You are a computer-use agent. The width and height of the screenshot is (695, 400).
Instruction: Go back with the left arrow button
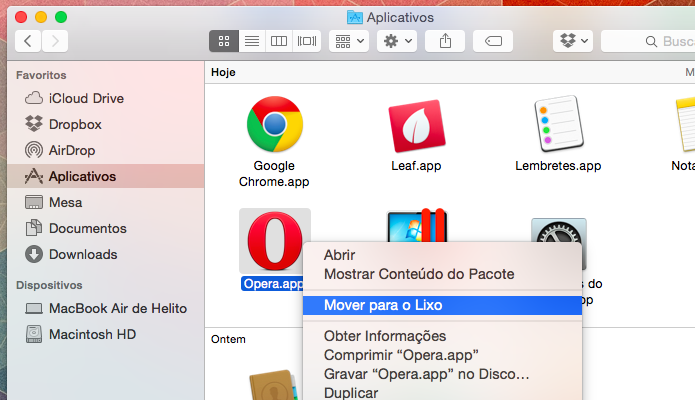tap(28, 41)
